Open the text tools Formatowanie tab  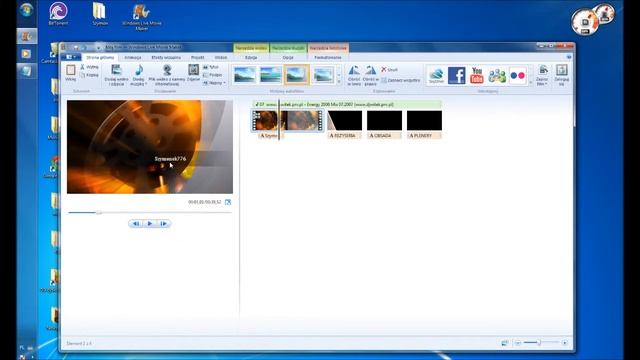(328, 58)
